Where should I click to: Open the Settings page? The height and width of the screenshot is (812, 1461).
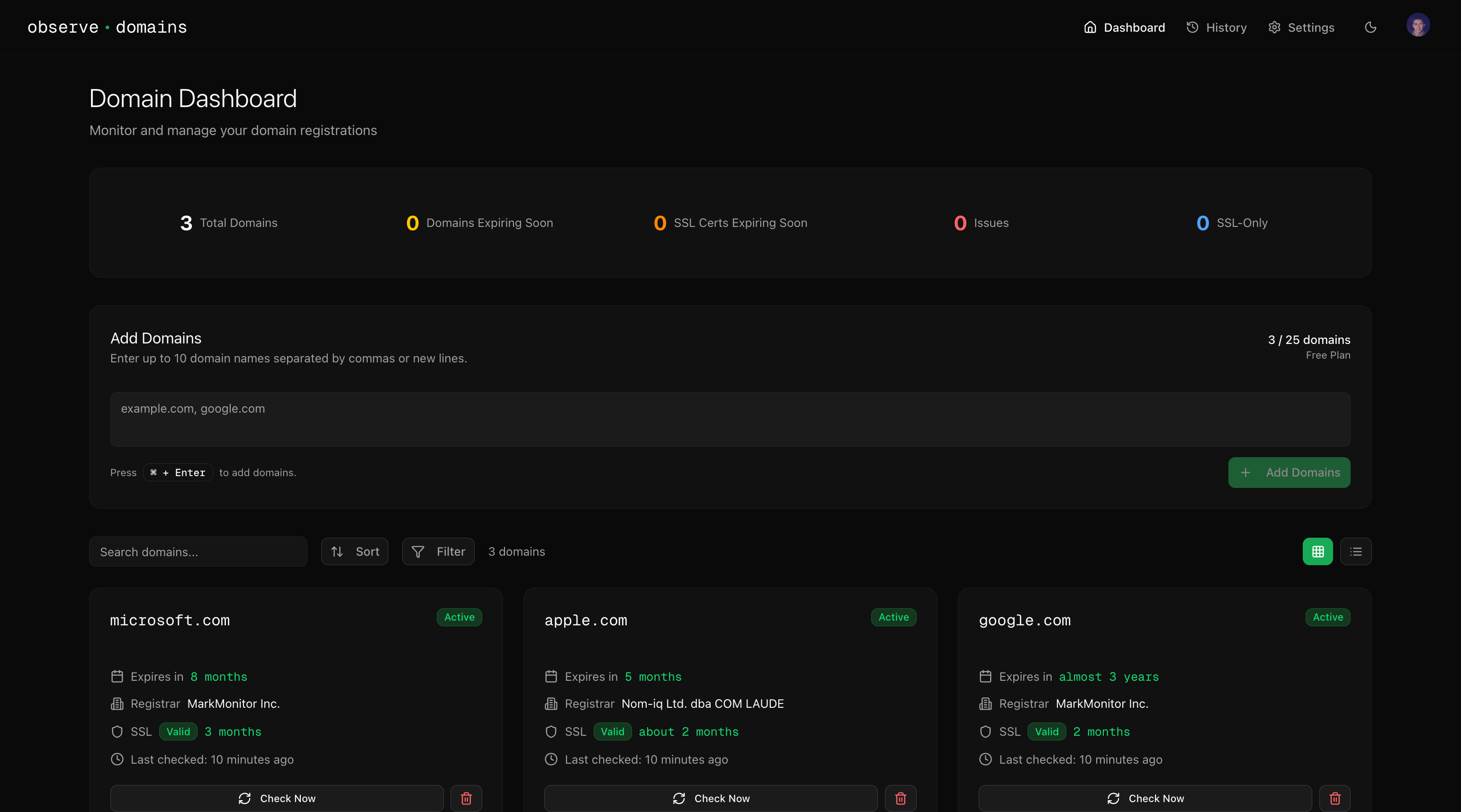coord(1301,27)
